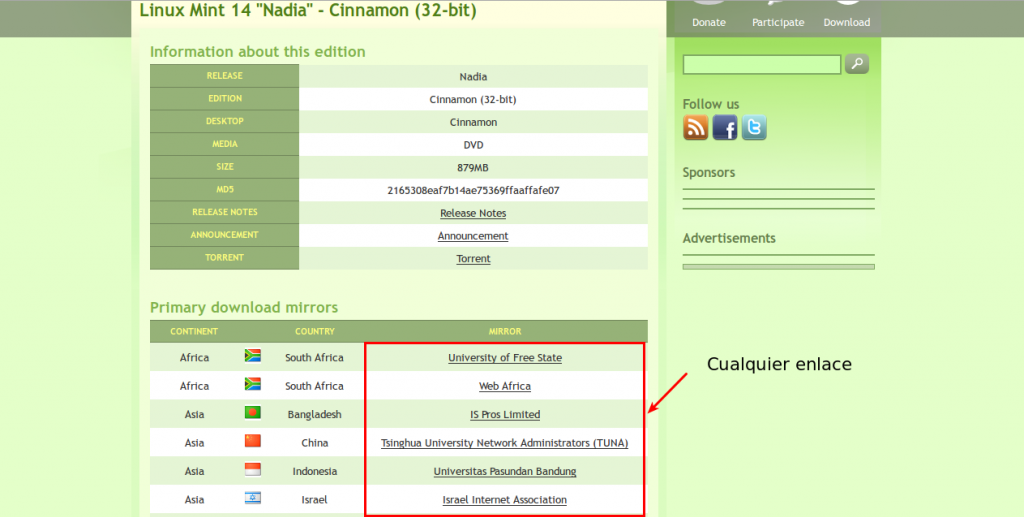Click the South Africa flag beside University of Free State
This screenshot has height=517, width=1024.
pyautogui.click(x=253, y=356)
